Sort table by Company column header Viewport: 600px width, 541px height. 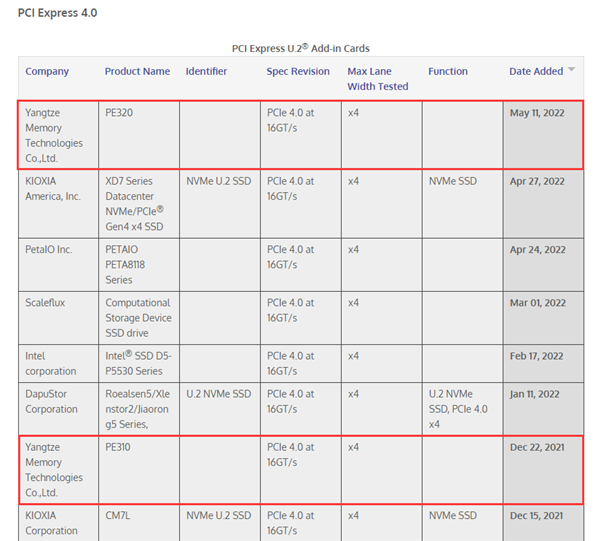pyautogui.click(x=47, y=71)
